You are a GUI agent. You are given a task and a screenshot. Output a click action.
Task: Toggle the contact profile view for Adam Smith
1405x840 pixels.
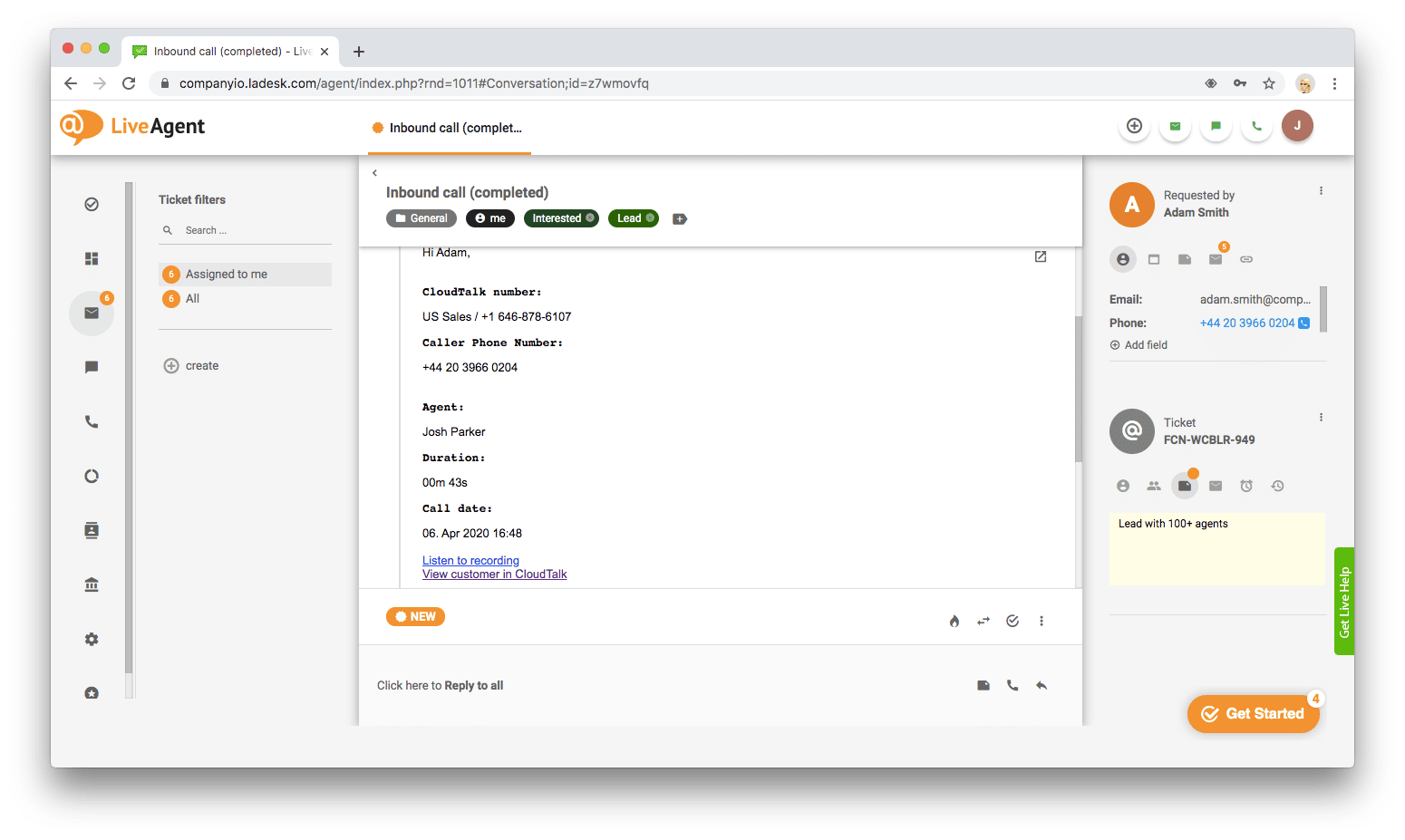tap(1123, 258)
